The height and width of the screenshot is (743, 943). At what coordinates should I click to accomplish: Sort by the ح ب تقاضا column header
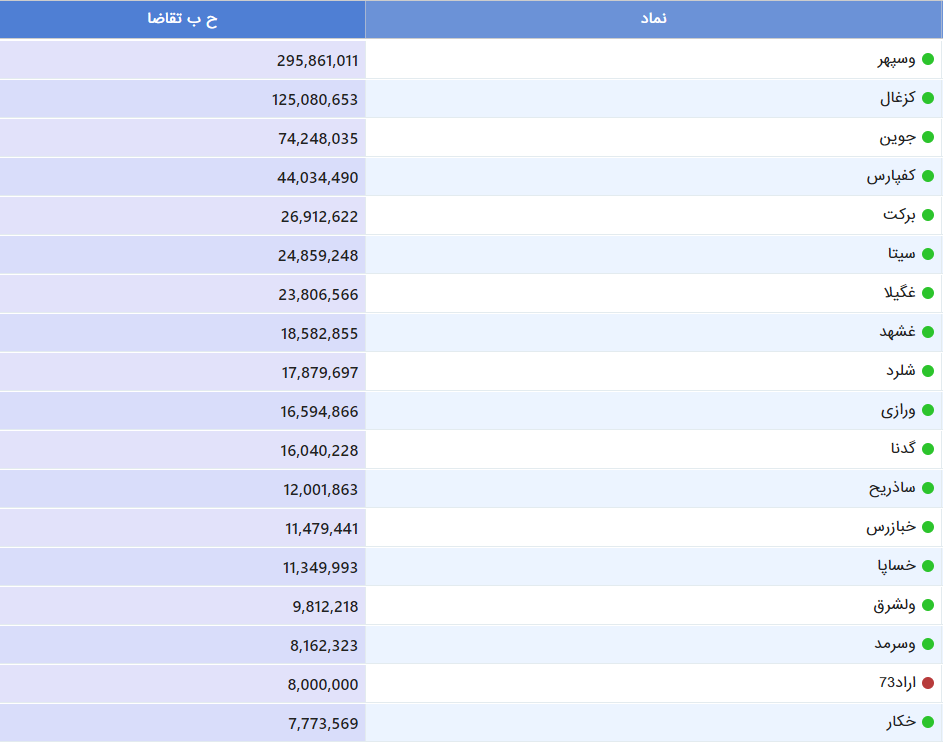(182, 19)
